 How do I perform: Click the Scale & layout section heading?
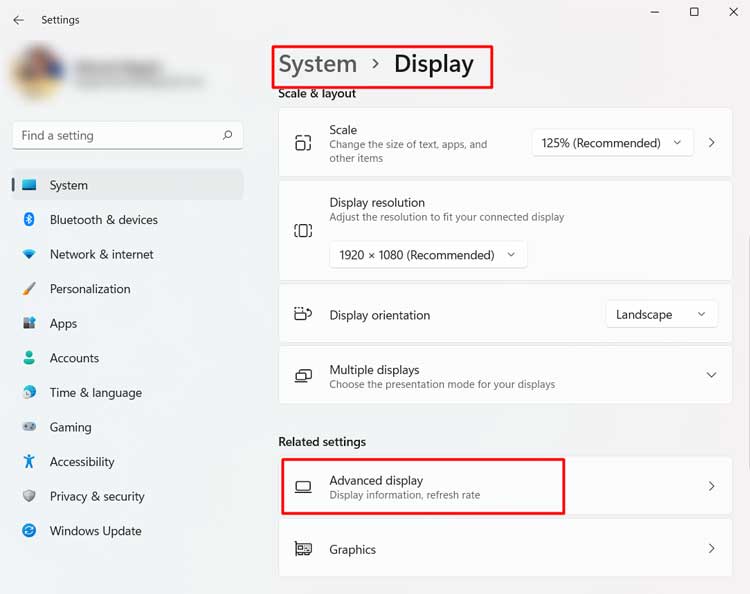click(317, 94)
